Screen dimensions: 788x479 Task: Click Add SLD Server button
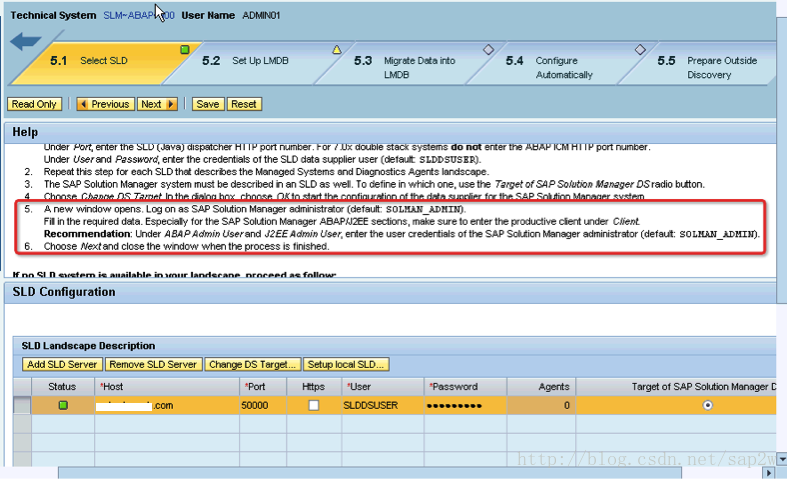point(62,364)
